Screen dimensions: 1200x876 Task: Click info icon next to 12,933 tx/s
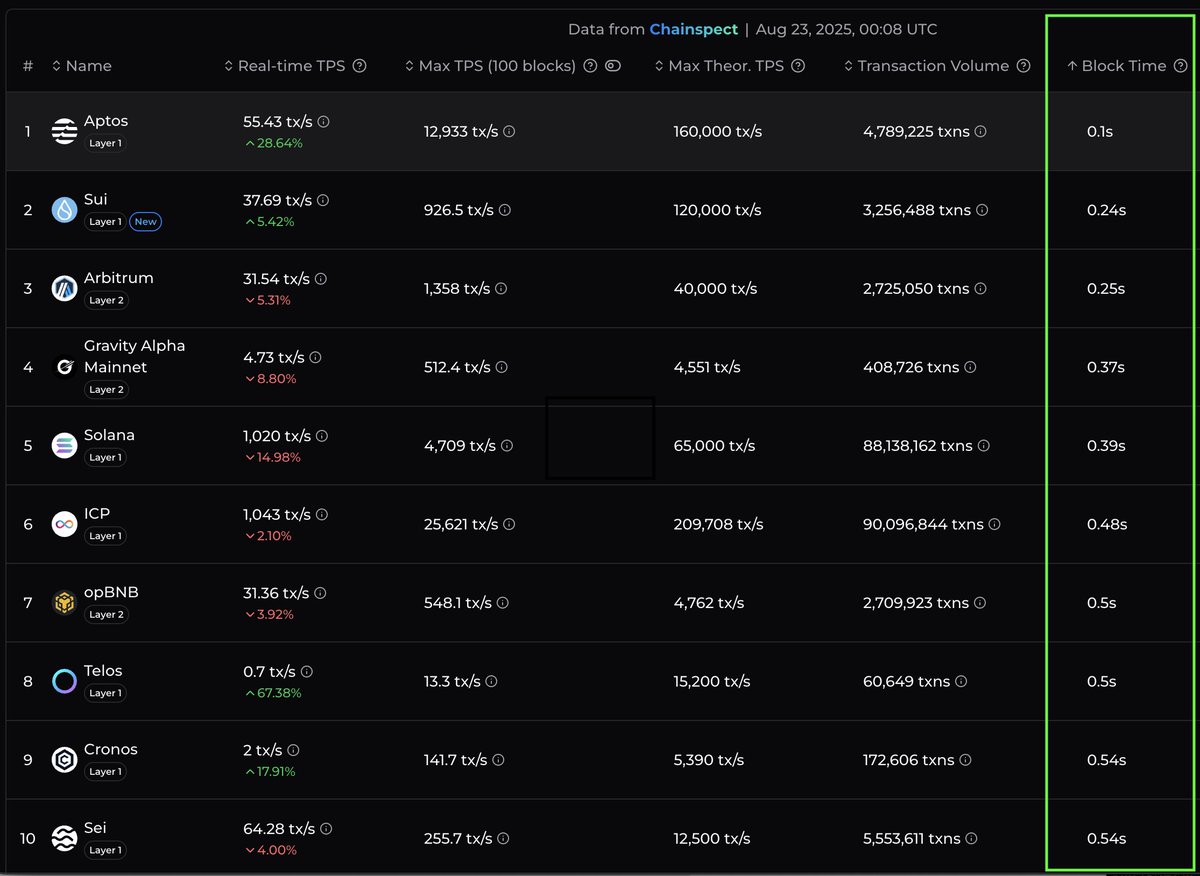[x=509, y=132]
